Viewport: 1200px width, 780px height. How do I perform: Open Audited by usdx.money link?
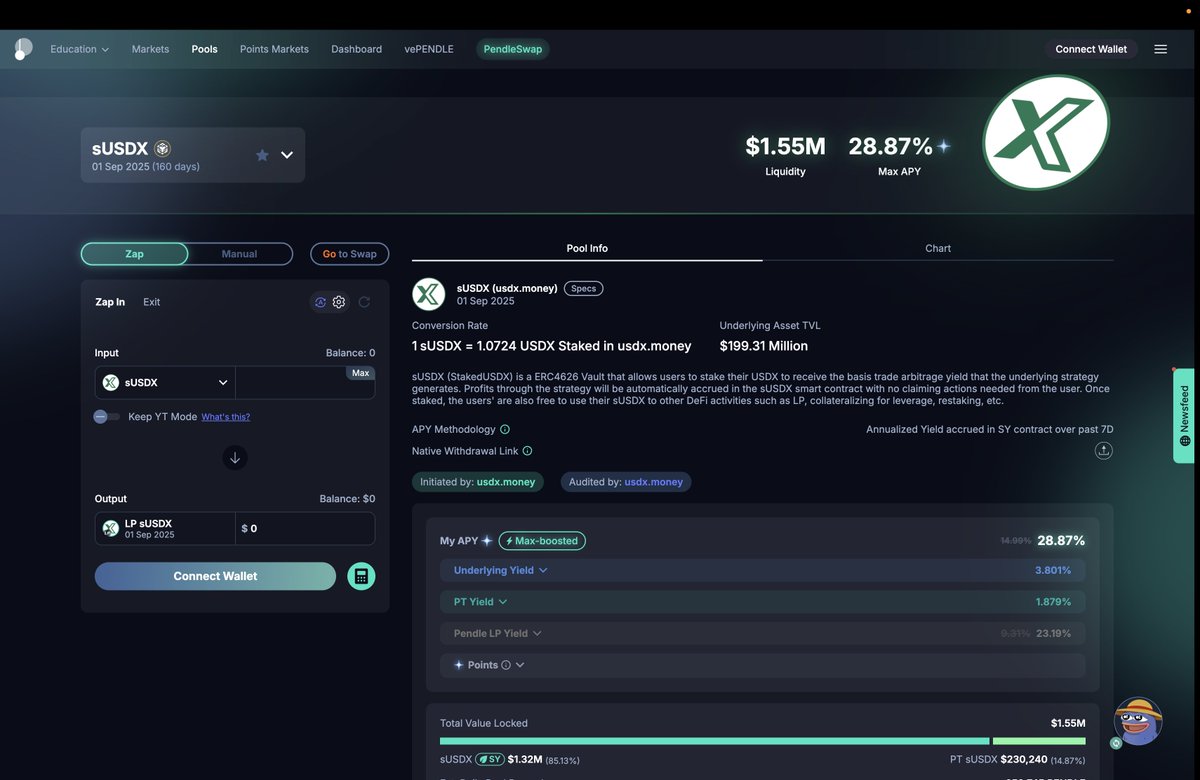[x=626, y=482]
